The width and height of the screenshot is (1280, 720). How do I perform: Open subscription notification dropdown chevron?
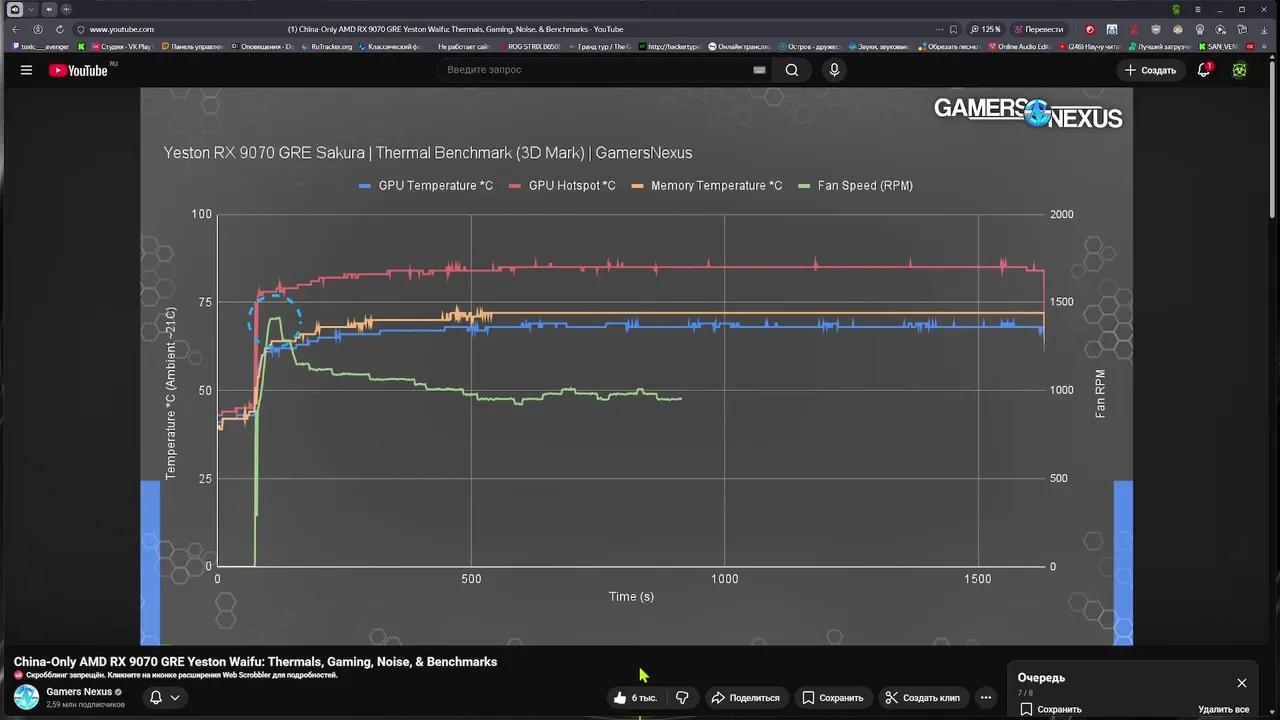point(175,698)
